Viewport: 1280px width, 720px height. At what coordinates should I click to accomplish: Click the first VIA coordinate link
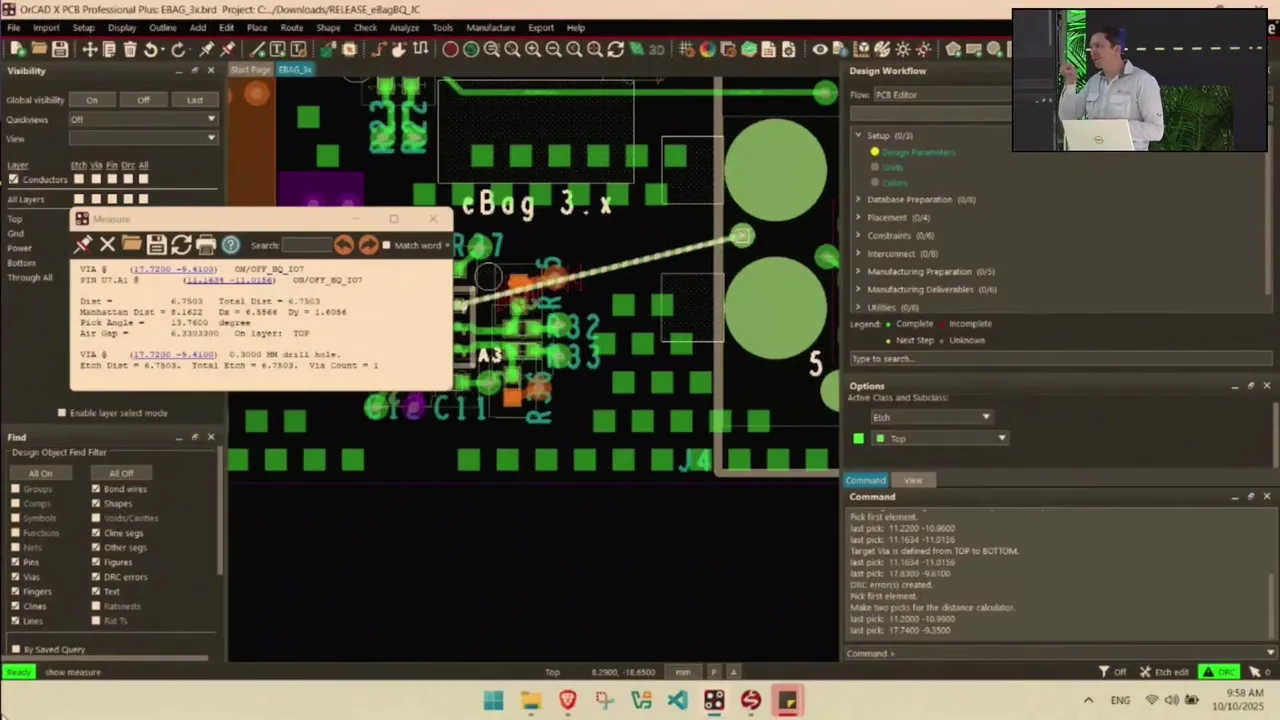tap(173, 269)
